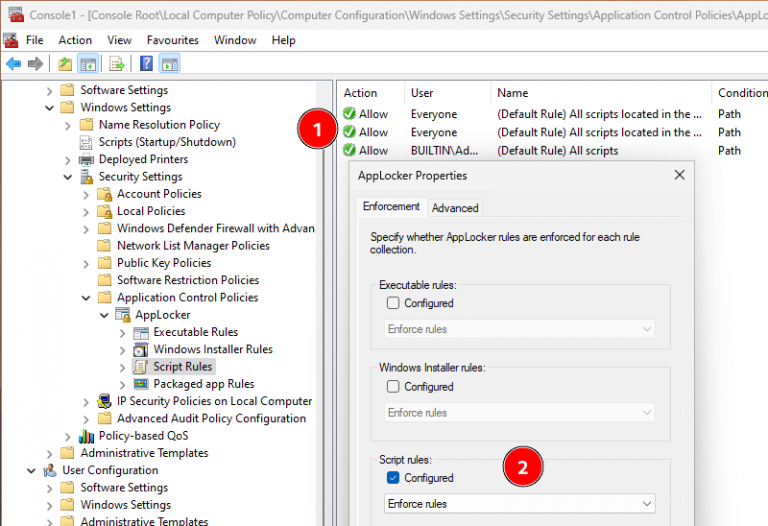Toggle the Show/Hide Action Pane icon
The image size is (768, 526).
(169, 64)
